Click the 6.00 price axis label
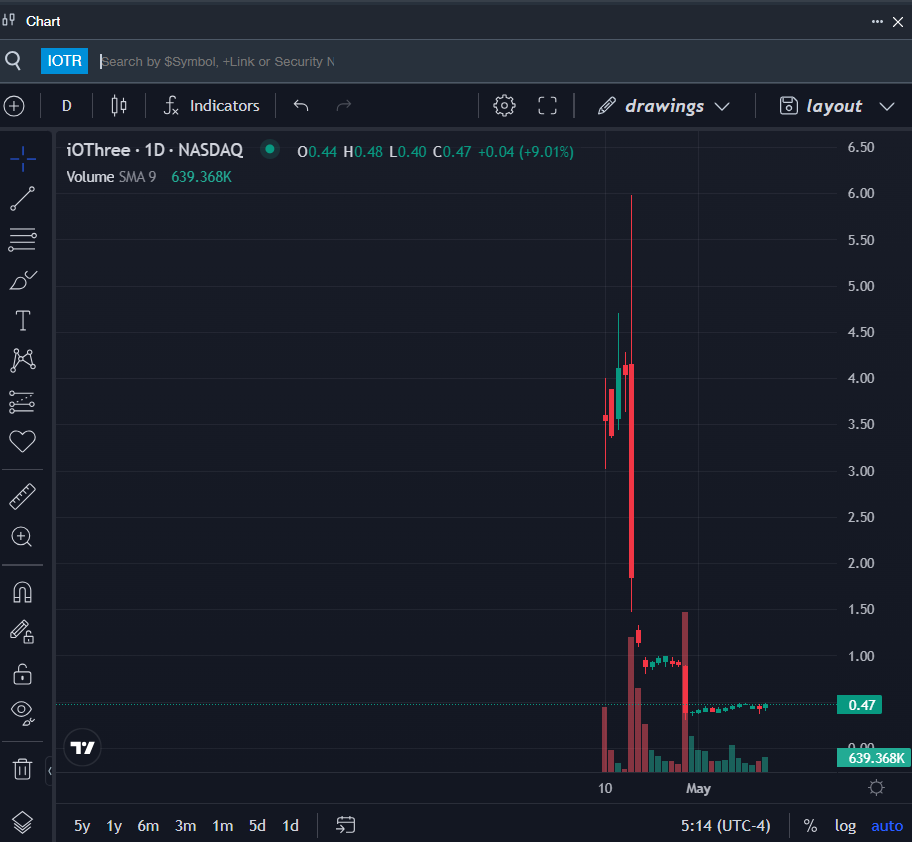 pyautogui.click(x=861, y=193)
